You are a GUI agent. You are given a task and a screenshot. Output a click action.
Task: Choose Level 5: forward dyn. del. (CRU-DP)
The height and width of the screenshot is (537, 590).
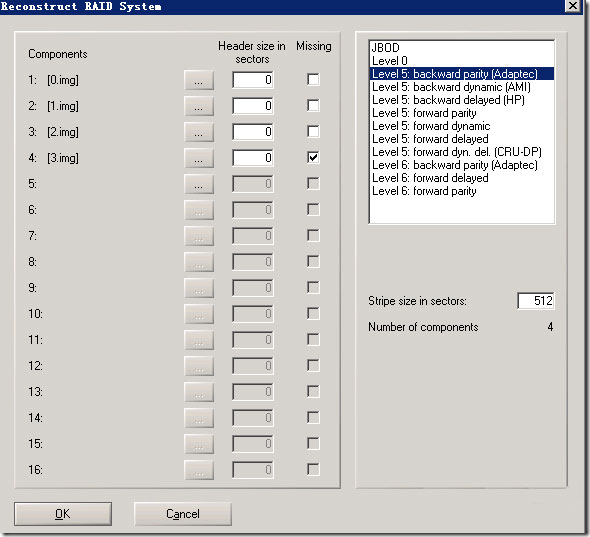pyautogui.click(x=462, y=152)
